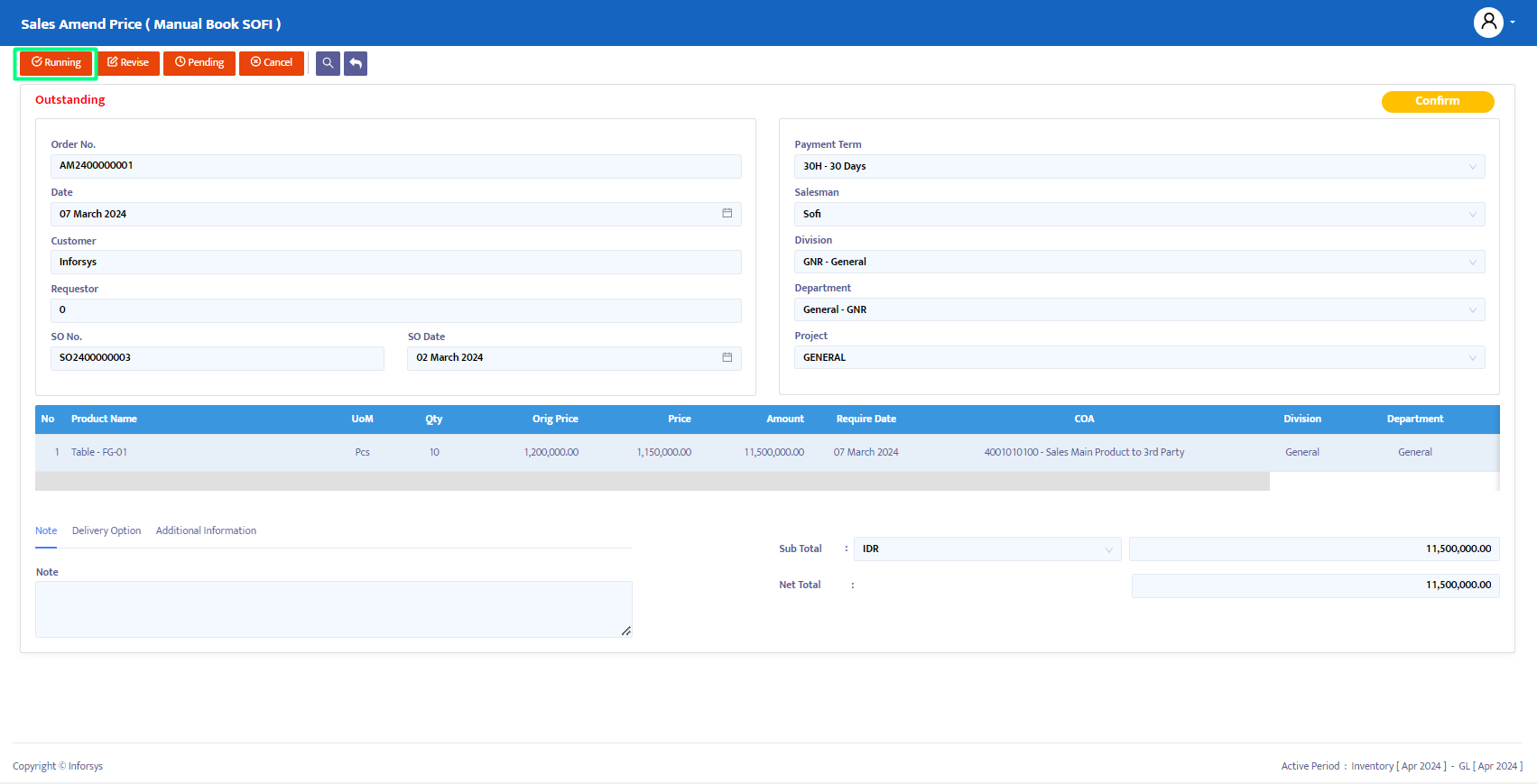This screenshot has width=1537, height=784.
Task: Open search with the magnifier icon
Action: (328, 63)
